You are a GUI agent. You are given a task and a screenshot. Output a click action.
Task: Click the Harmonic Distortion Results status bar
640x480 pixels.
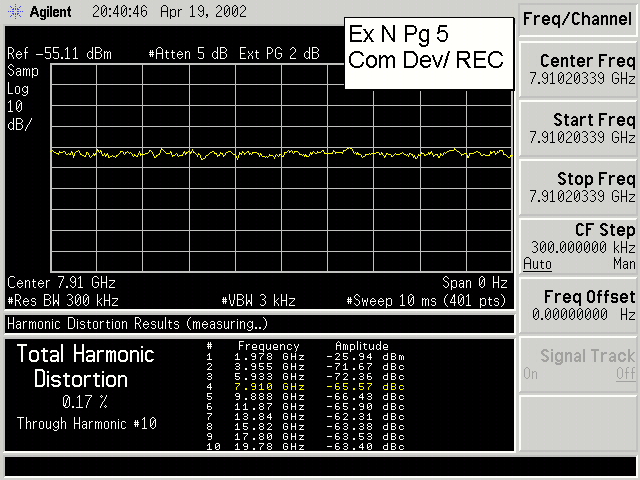pos(259,324)
